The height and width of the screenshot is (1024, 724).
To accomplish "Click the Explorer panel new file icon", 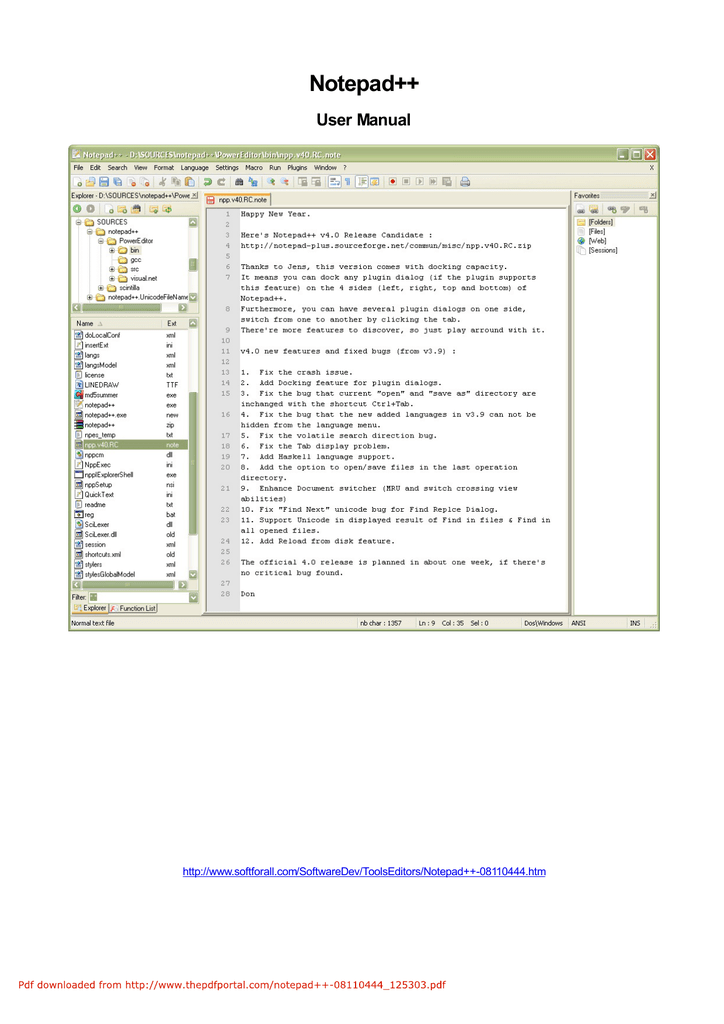I will tap(109, 209).
